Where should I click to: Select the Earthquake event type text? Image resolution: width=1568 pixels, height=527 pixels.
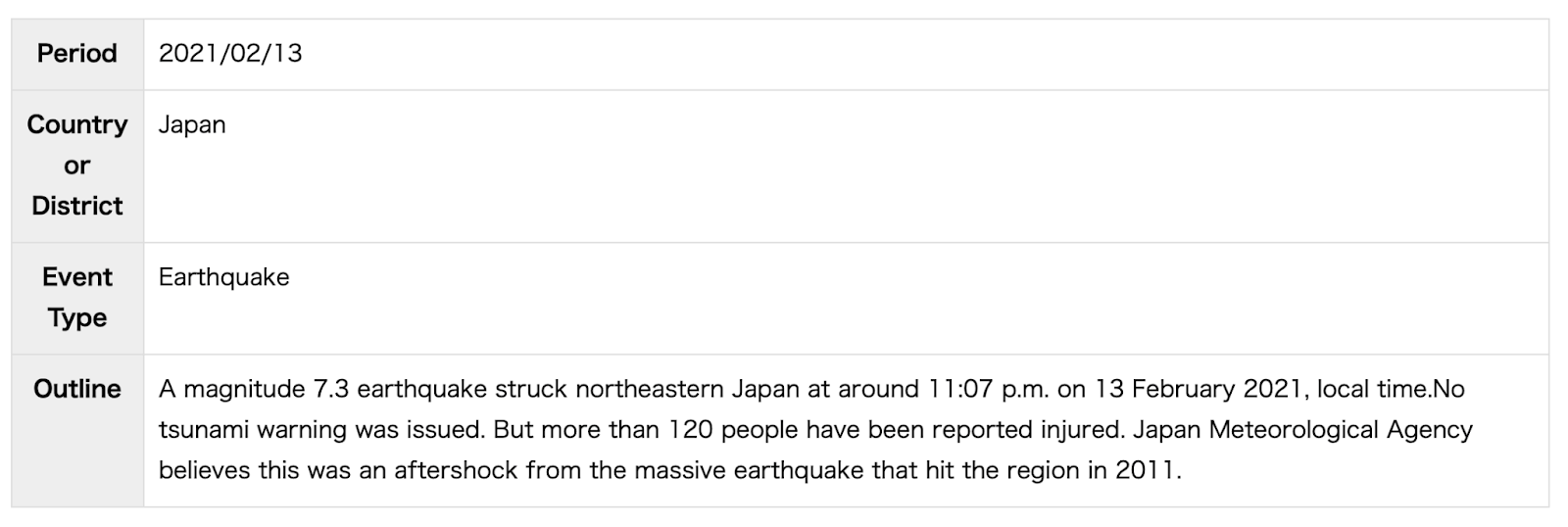click(x=223, y=277)
